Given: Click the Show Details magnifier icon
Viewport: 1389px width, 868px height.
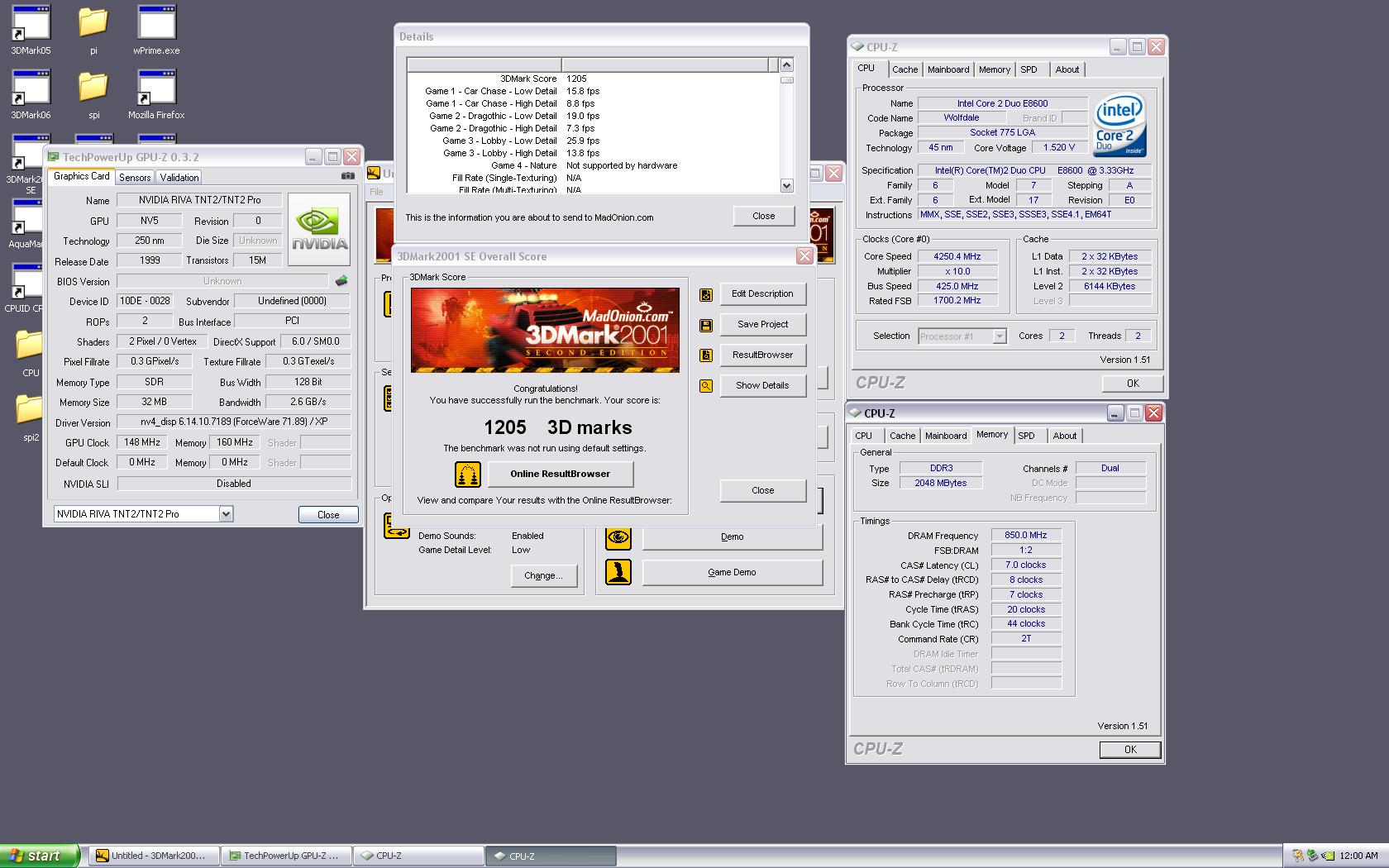Looking at the screenshot, I should pyautogui.click(x=706, y=386).
